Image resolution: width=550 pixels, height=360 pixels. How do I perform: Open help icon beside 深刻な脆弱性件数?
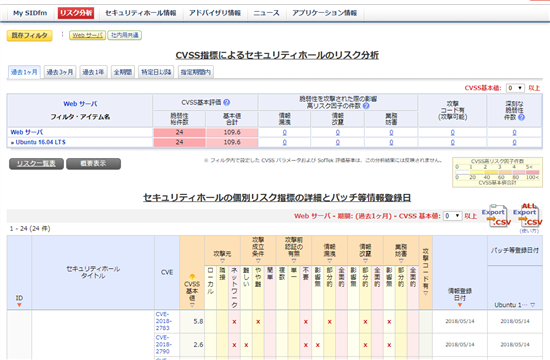522,117
